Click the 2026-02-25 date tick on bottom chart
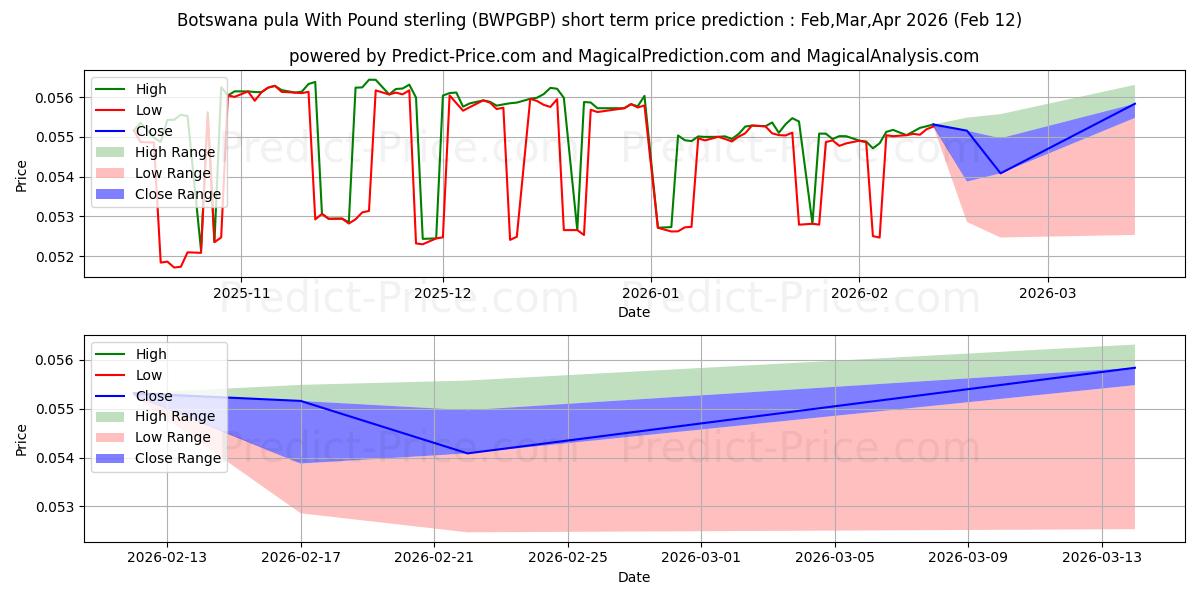This screenshot has height=600, width=1200. coord(568,558)
